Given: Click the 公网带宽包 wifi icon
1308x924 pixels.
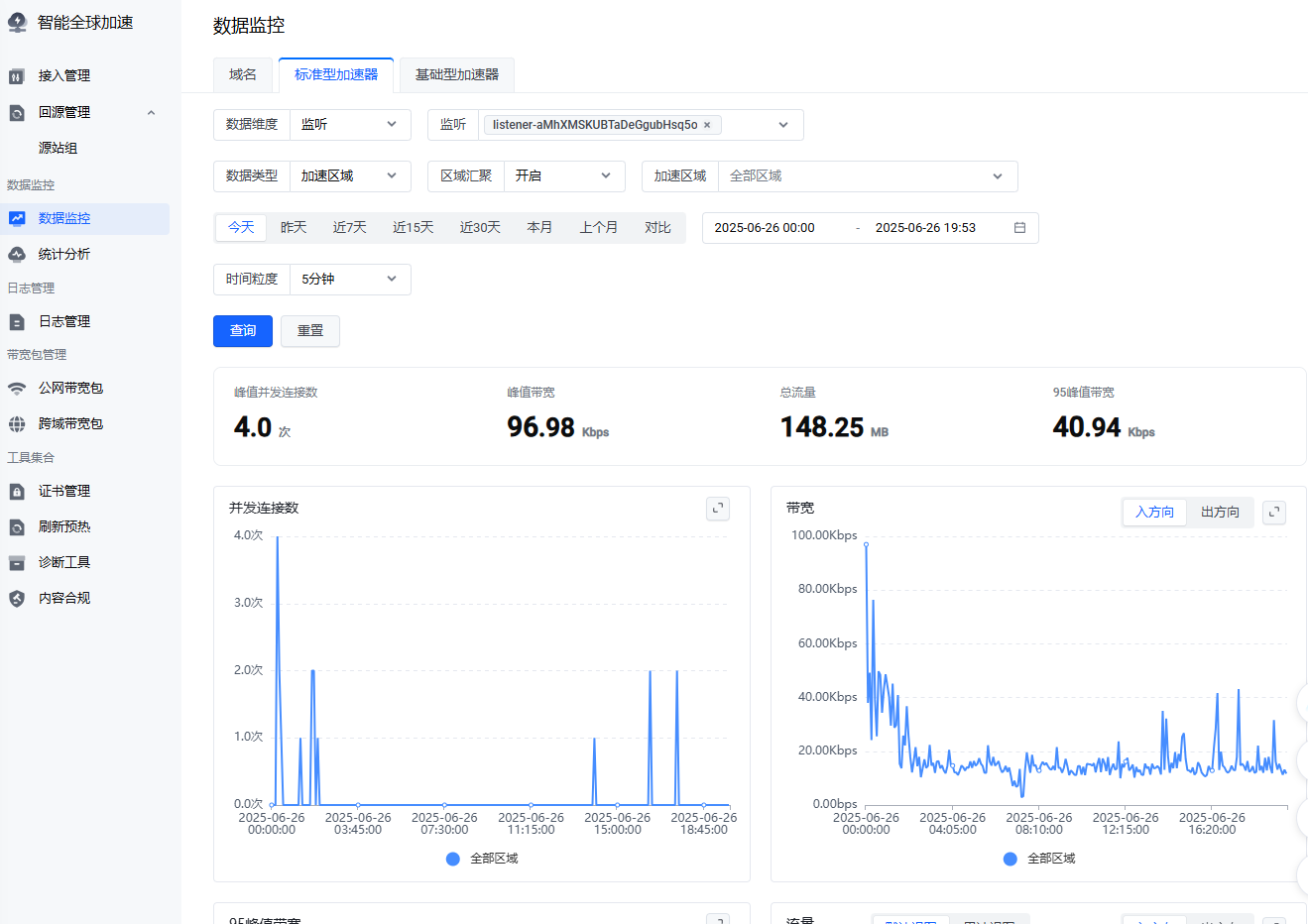Looking at the screenshot, I should click(17, 389).
